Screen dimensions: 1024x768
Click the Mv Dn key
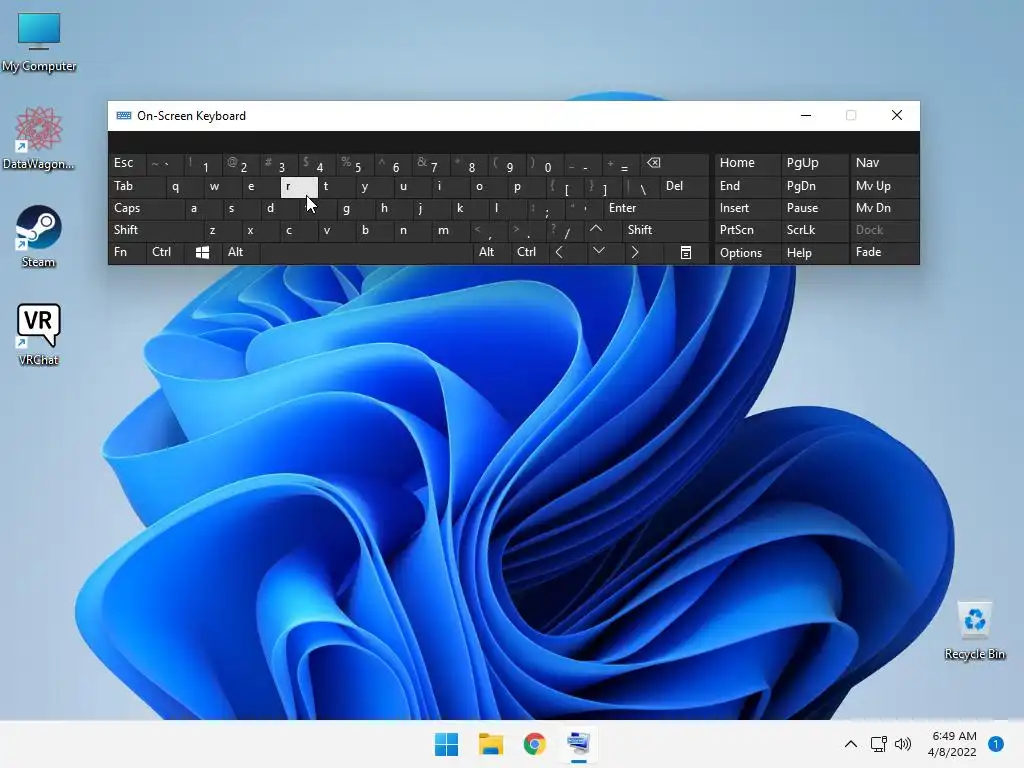884,208
